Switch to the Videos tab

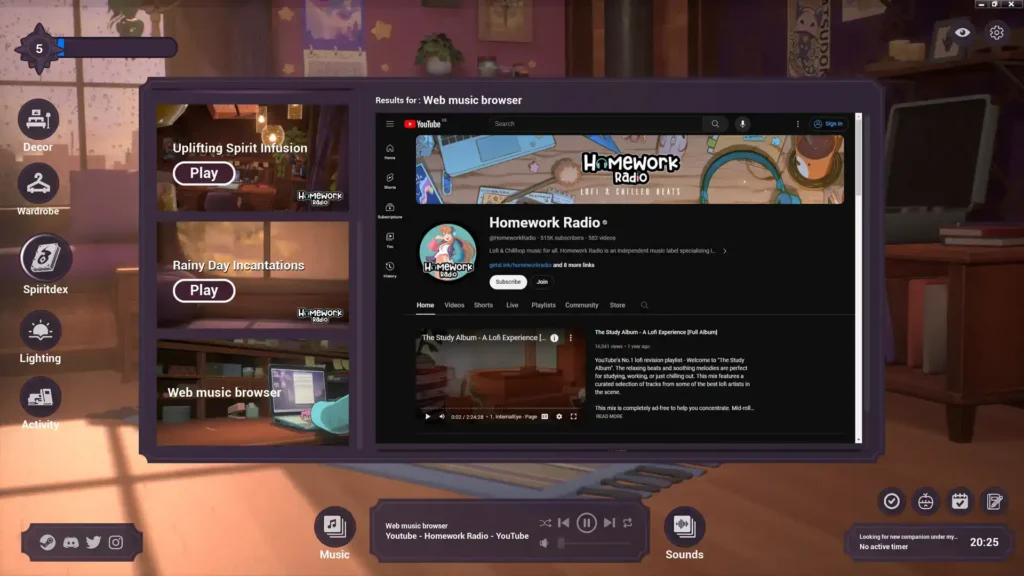point(455,305)
